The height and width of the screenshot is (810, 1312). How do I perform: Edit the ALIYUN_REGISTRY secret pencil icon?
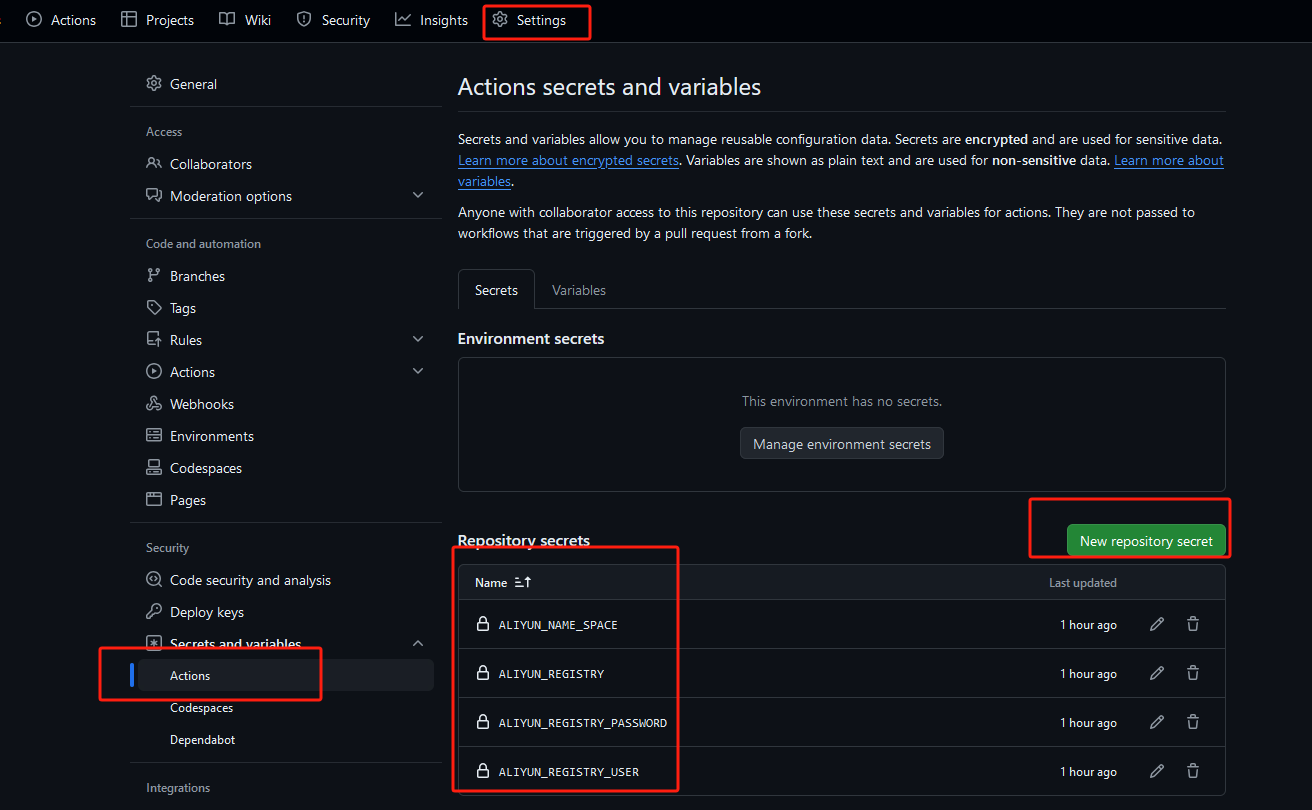coord(1157,673)
